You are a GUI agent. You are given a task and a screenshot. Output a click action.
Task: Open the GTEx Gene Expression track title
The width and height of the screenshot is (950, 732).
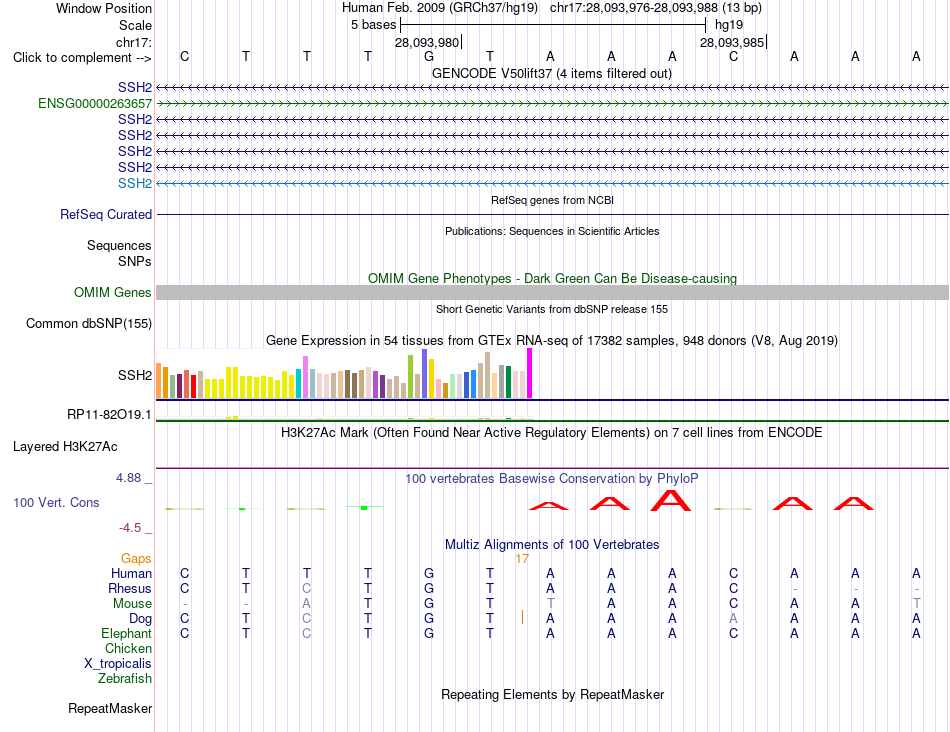tap(552, 341)
